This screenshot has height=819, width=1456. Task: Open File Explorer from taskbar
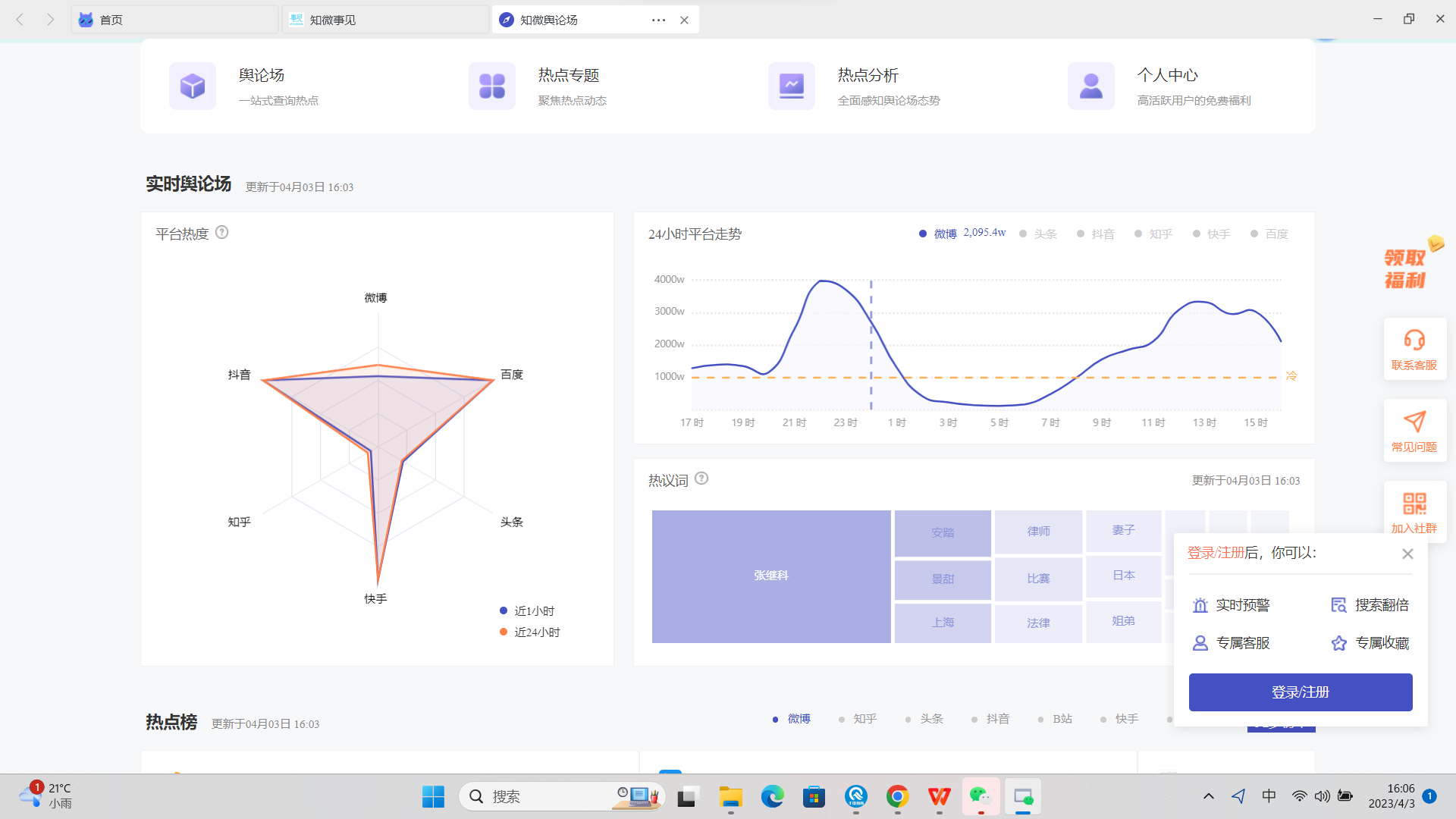[x=730, y=796]
